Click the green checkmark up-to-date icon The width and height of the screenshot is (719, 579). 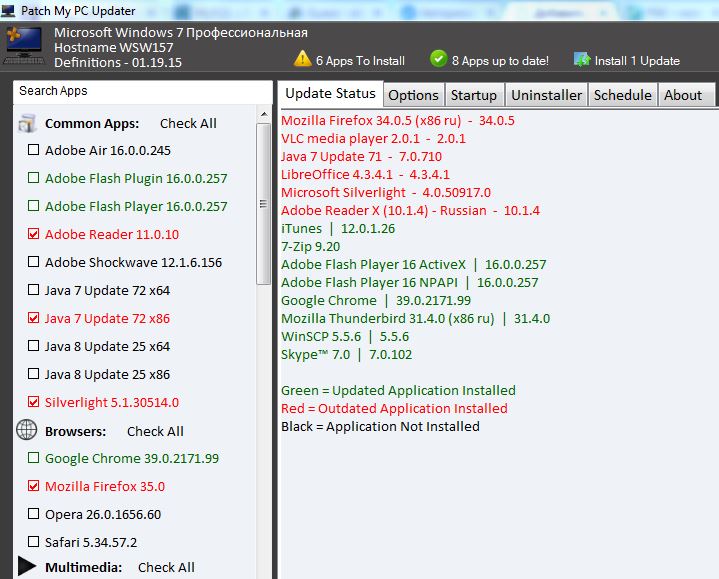point(438,59)
